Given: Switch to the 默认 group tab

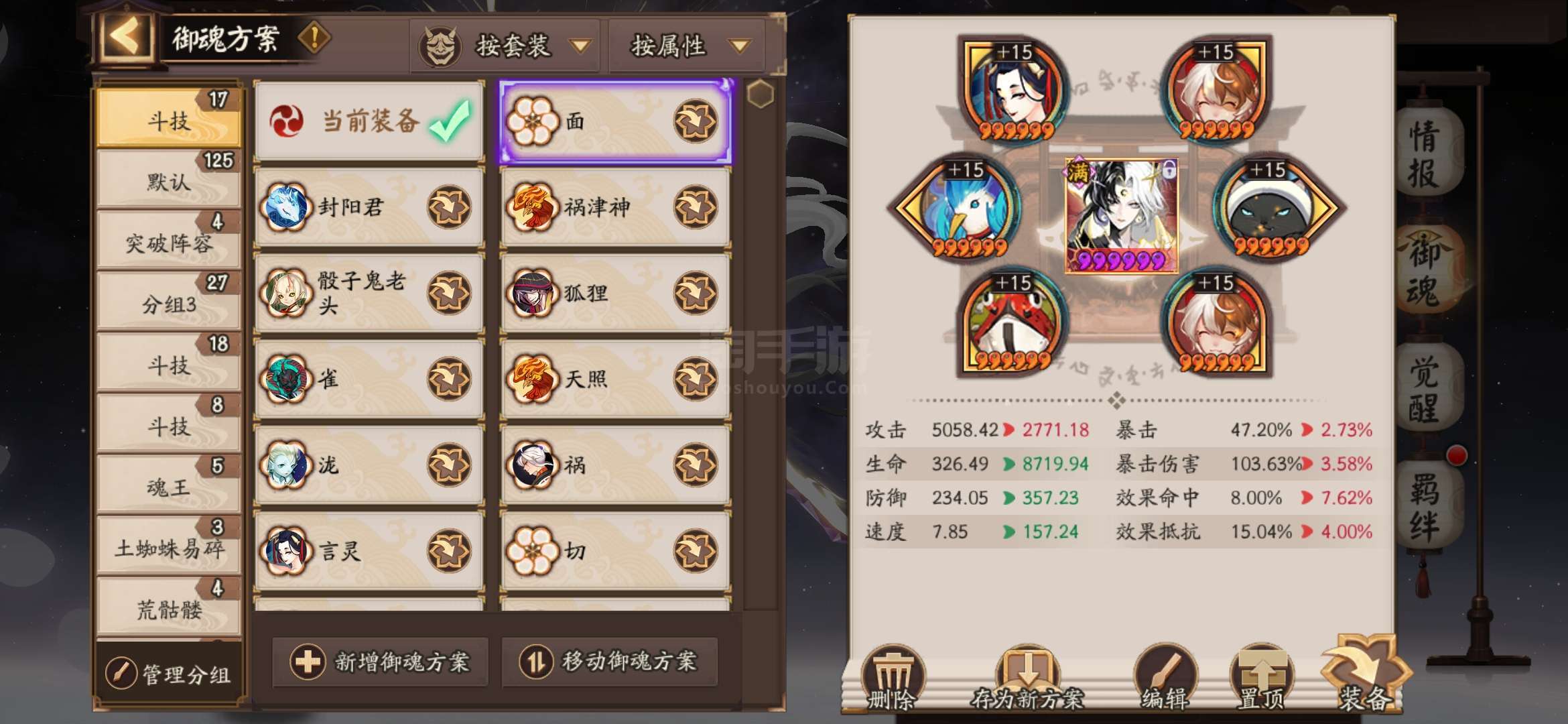Looking at the screenshot, I should [169, 179].
